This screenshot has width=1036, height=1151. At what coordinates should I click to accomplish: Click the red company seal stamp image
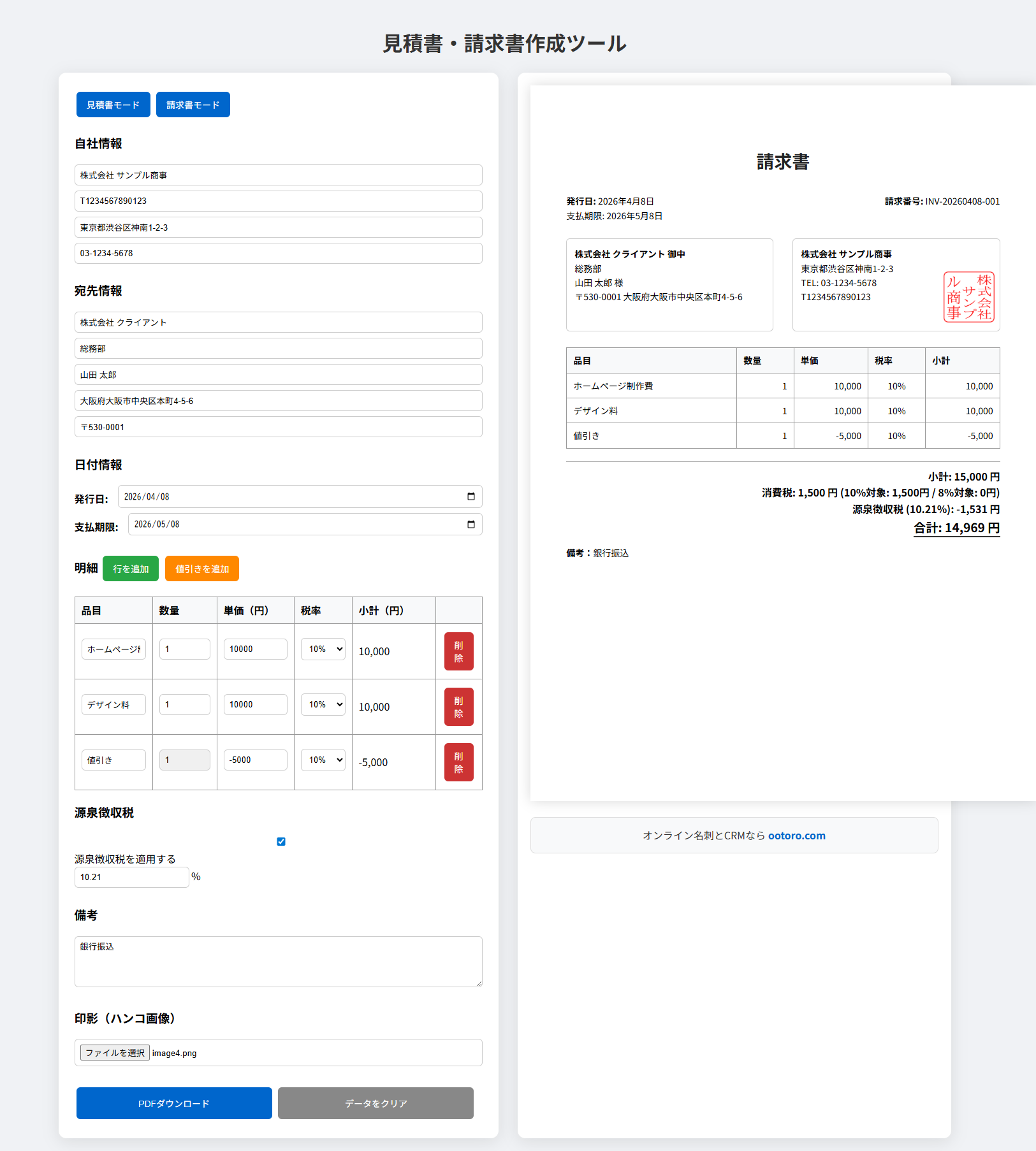(968, 297)
